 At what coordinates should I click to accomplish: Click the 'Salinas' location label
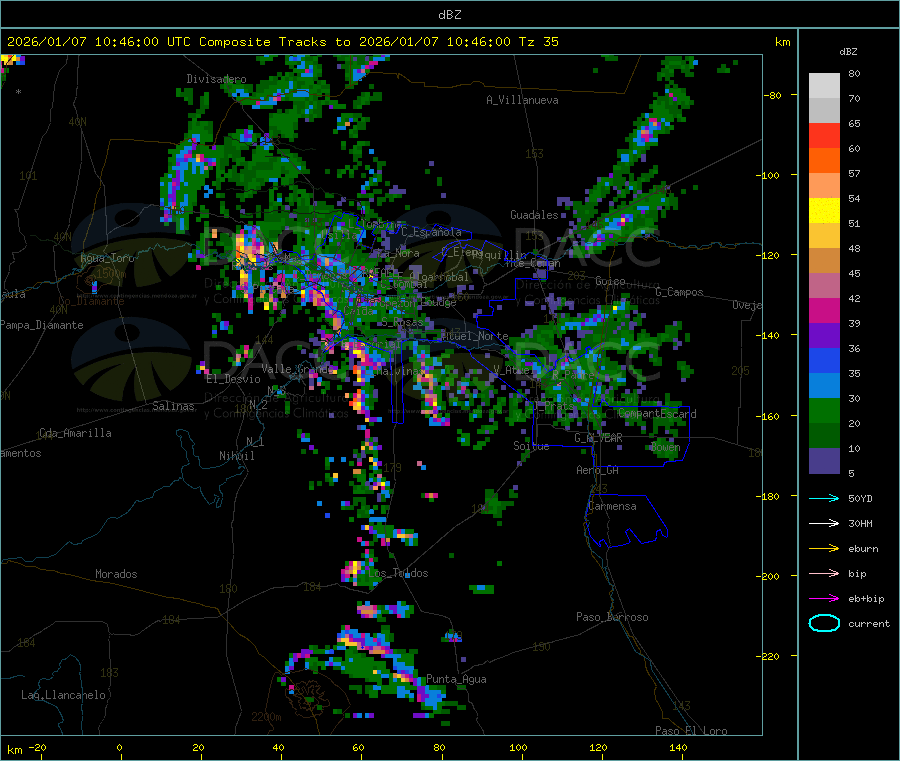173,406
